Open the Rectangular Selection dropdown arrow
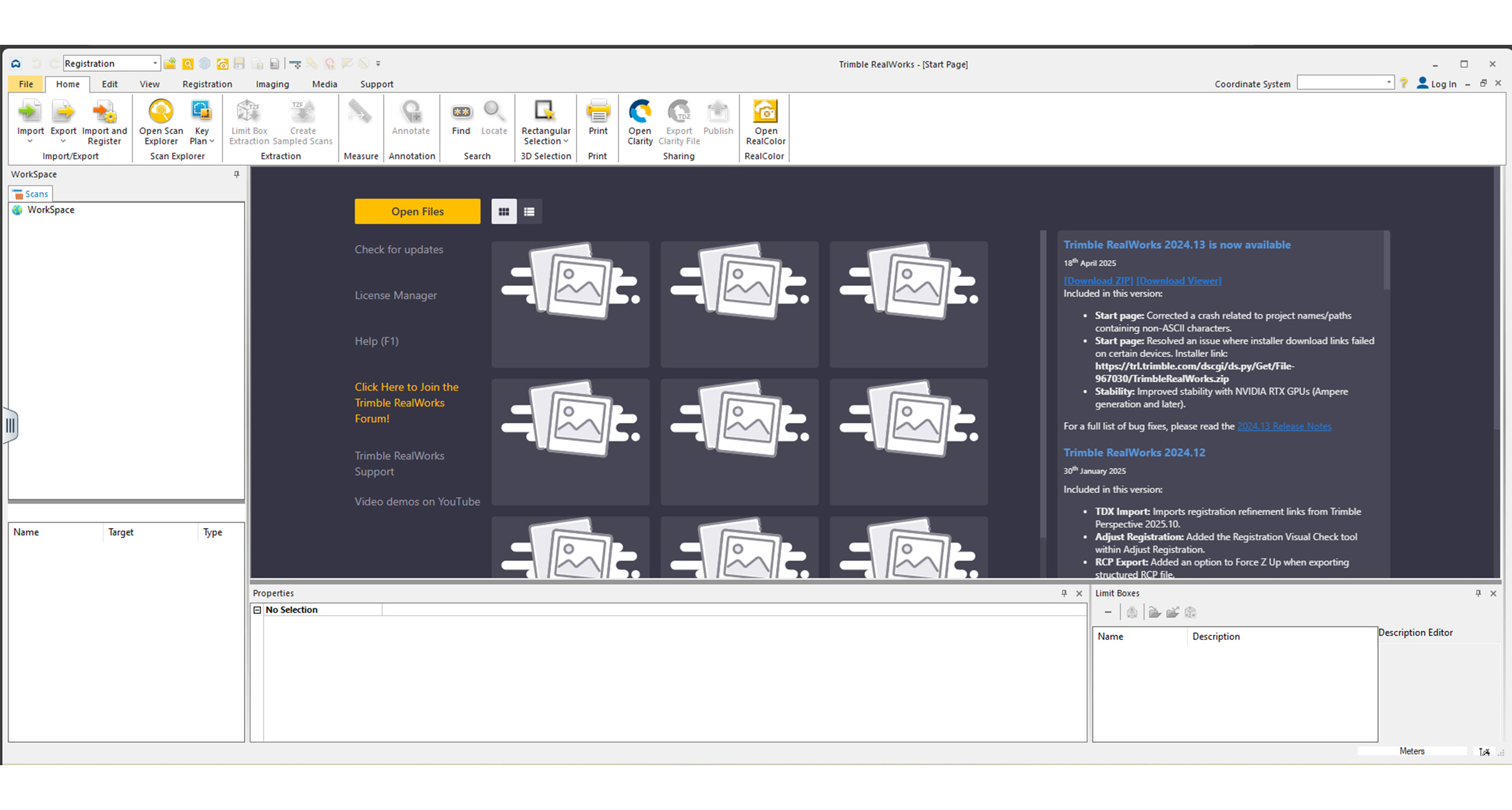The width and height of the screenshot is (1512, 810). coord(565,141)
